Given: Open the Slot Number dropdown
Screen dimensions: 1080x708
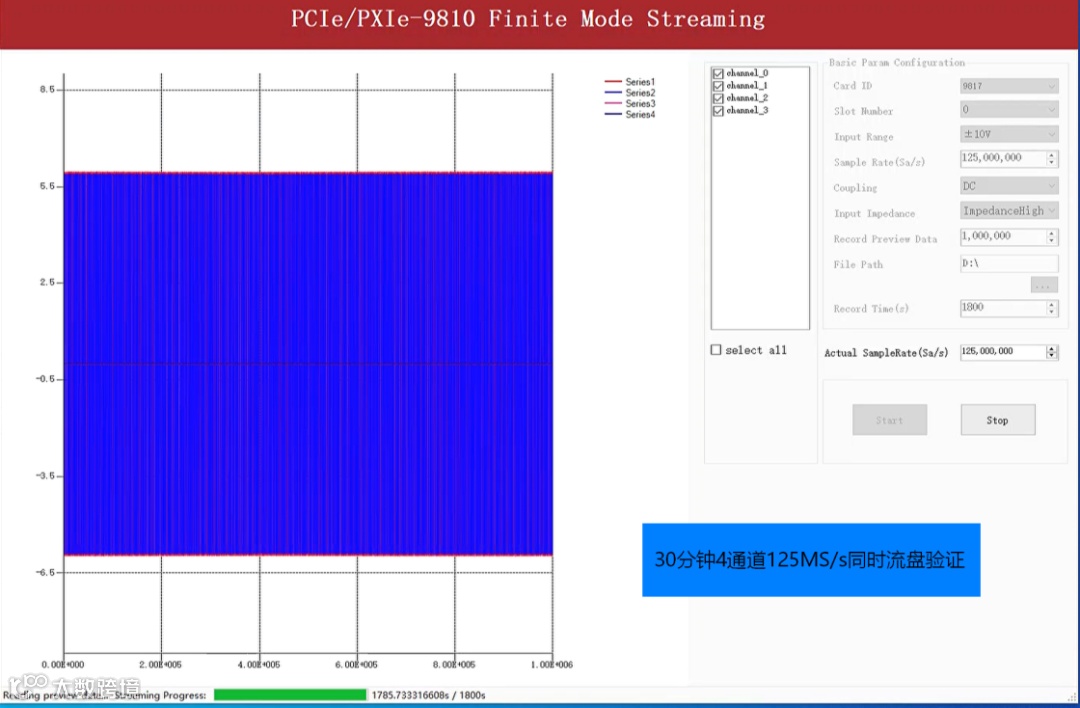Looking at the screenshot, I should click(x=1009, y=110).
